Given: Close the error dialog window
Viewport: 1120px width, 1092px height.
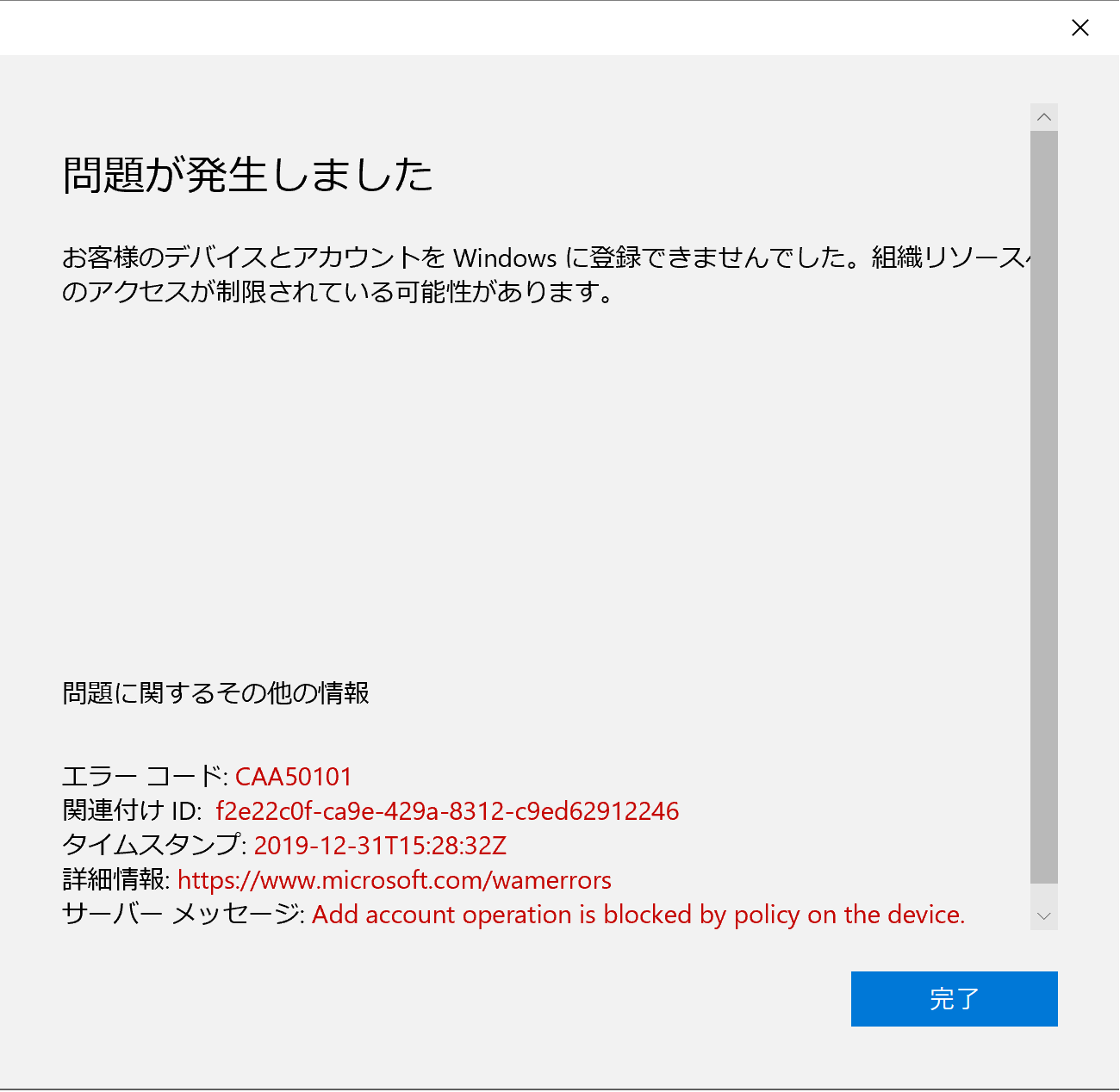Looking at the screenshot, I should tap(1080, 28).
